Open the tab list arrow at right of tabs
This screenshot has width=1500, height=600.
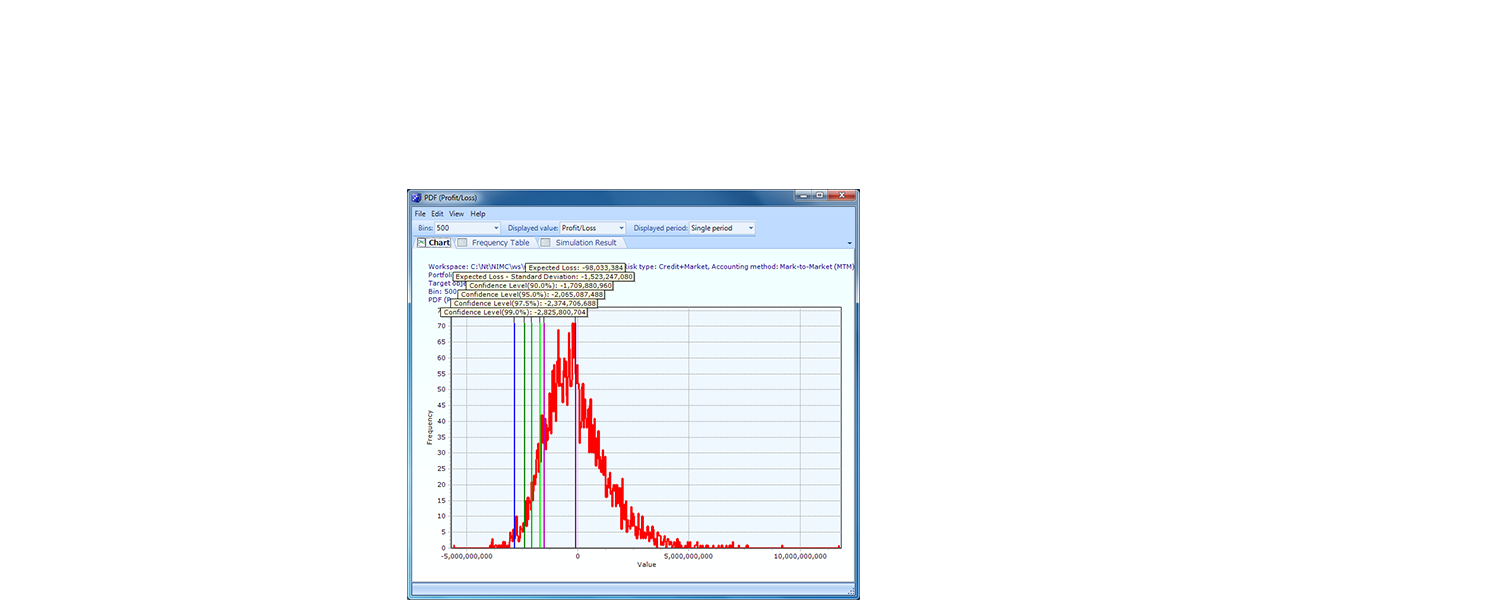click(x=850, y=243)
